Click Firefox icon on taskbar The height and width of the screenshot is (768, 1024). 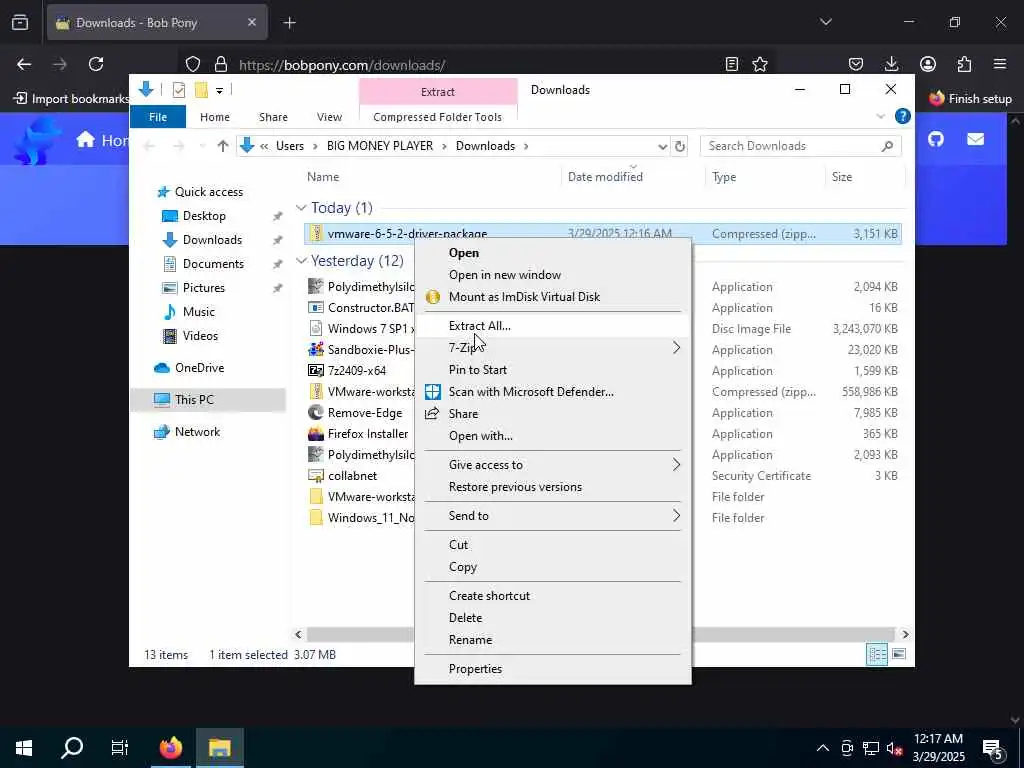point(171,748)
